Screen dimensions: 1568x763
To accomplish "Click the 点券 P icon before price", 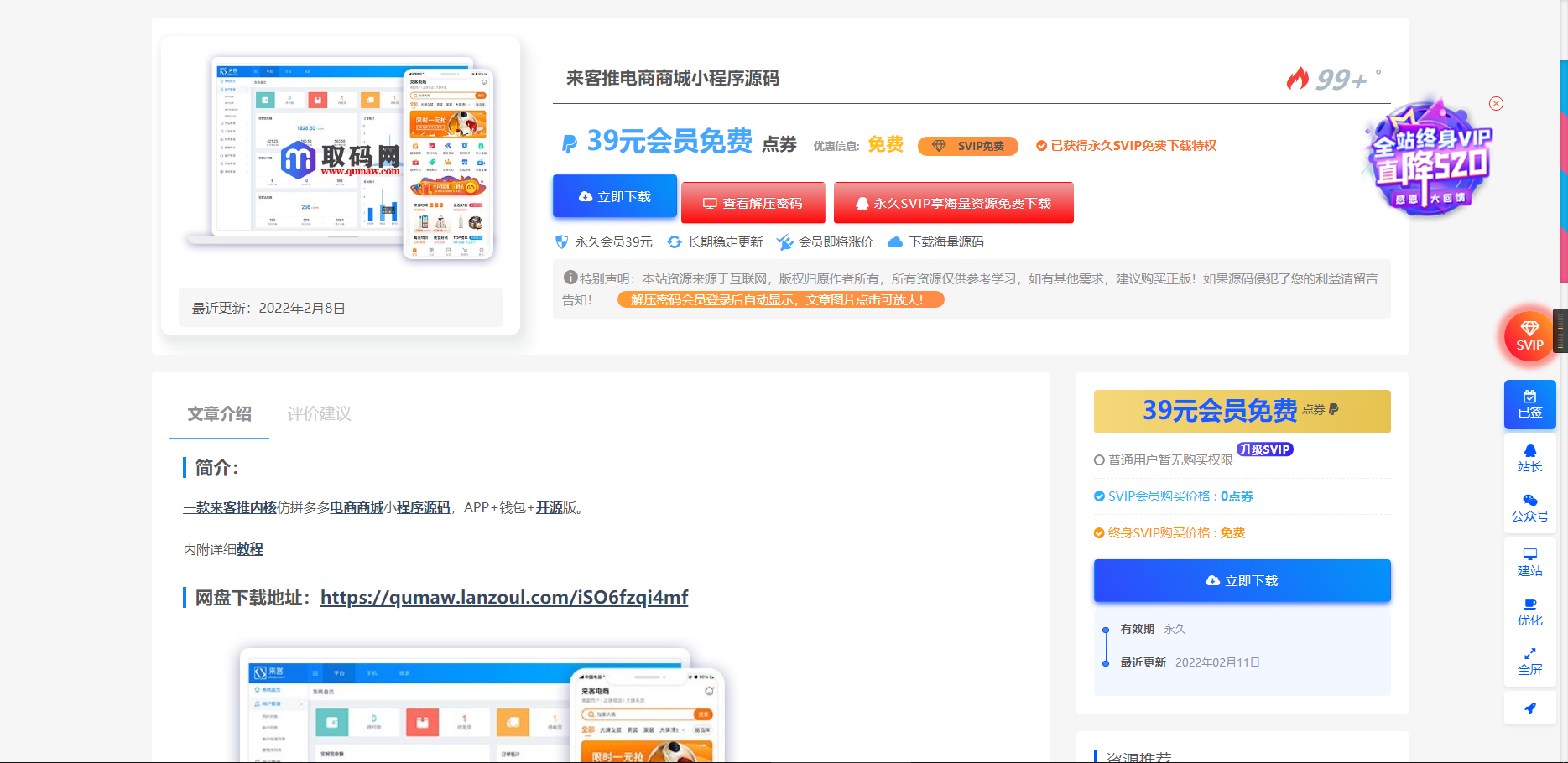I will tap(569, 143).
